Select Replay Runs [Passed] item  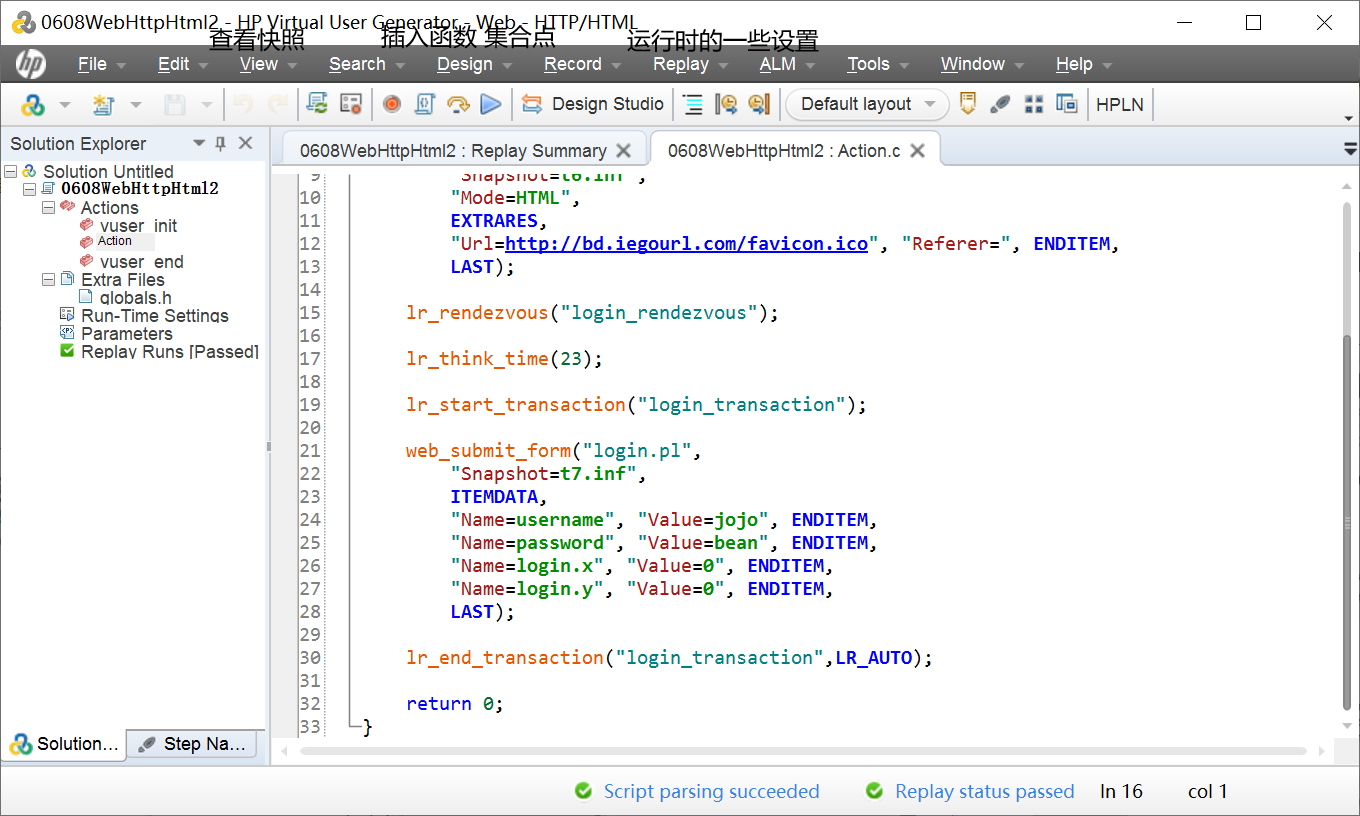tap(170, 352)
